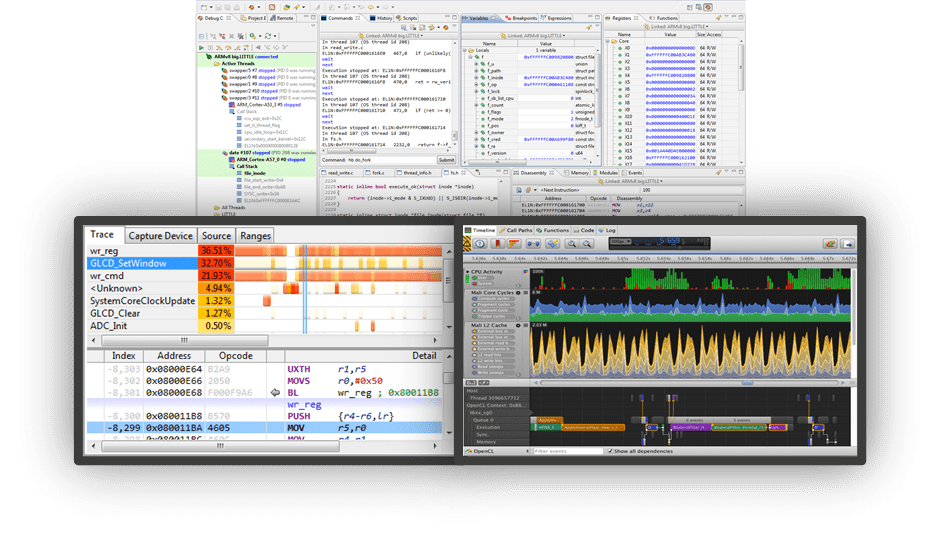Open the Ranges tab in trace window
This screenshot has height=539, width=940.
[255, 235]
